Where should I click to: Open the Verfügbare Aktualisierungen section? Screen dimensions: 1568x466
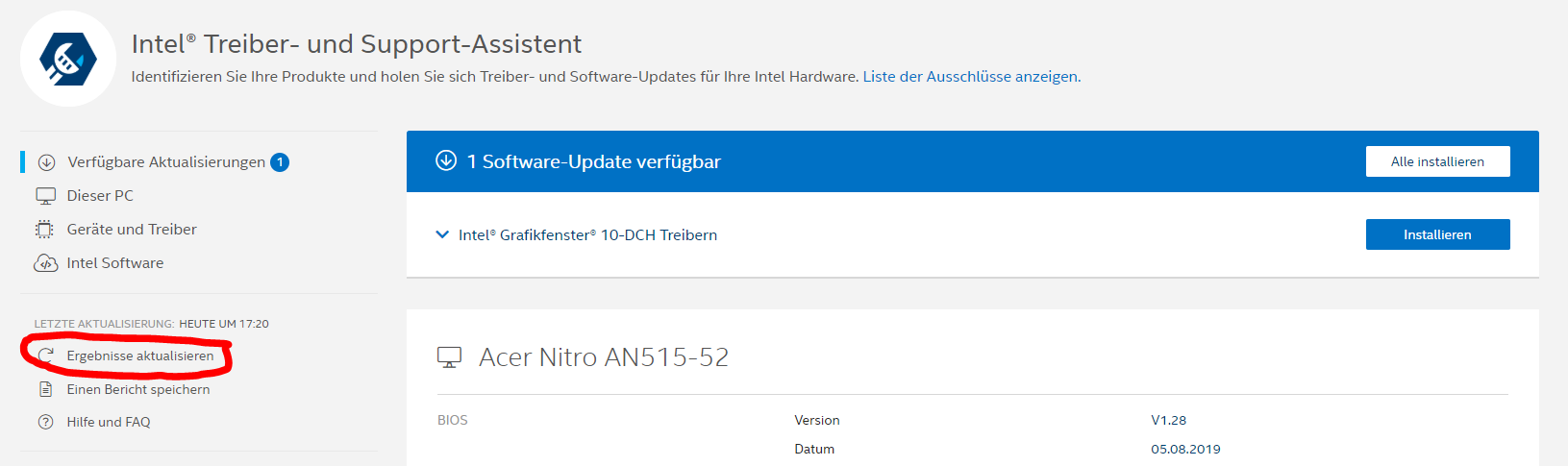click(x=166, y=162)
